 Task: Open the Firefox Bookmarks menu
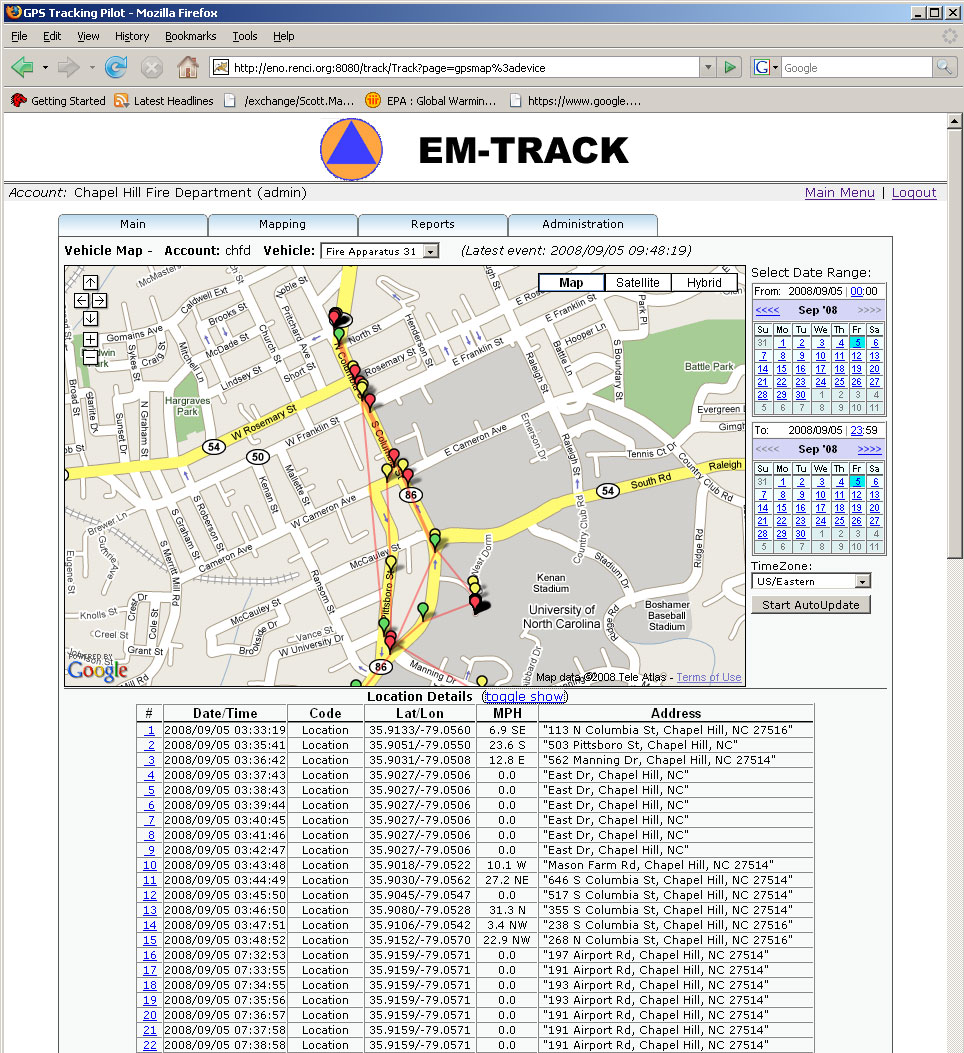190,36
